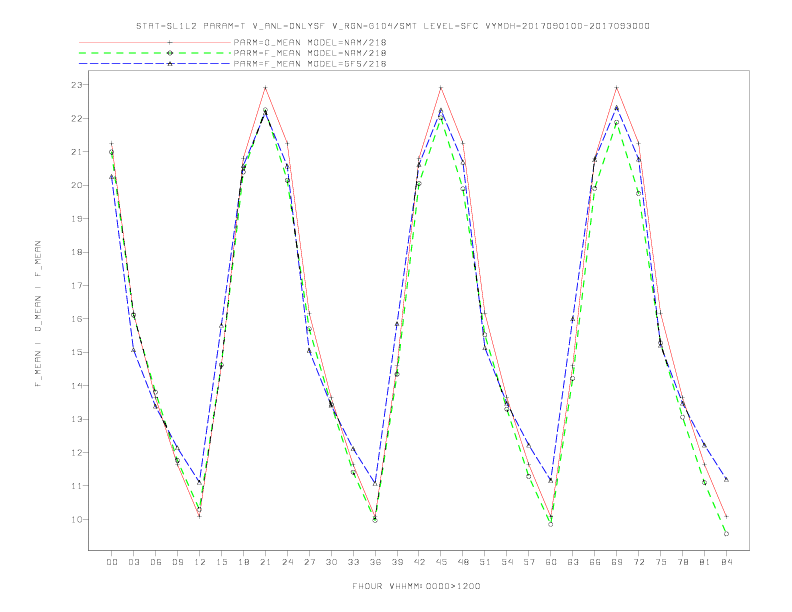Click x-axis forecast hour label 09
This screenshot has height=612, width=792.
tap(177, 562)
